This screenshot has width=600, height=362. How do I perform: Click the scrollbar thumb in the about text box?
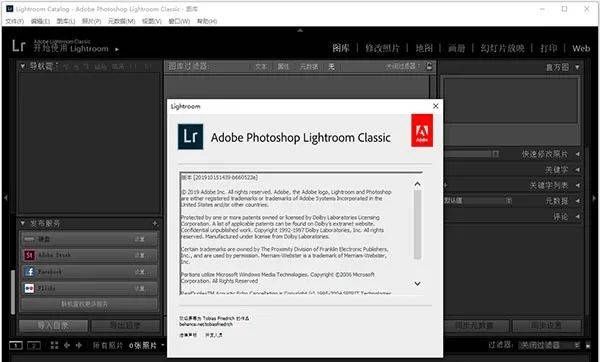[x=417, y=224]
